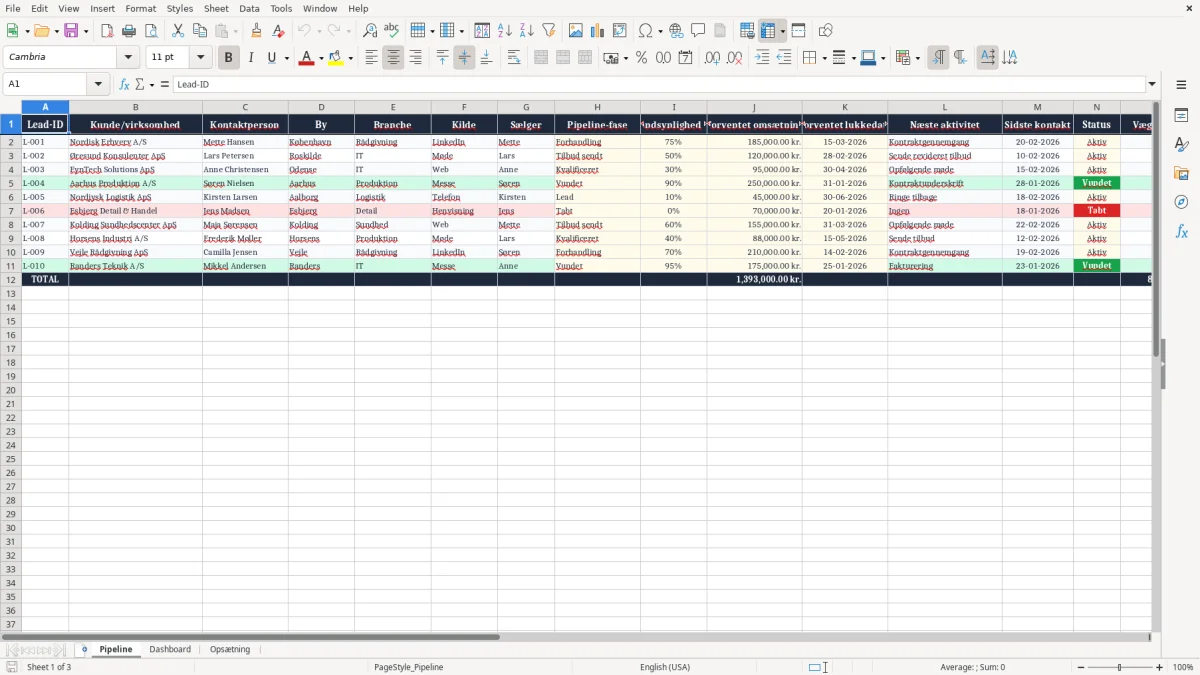Open the File menu

pos(13,8)
